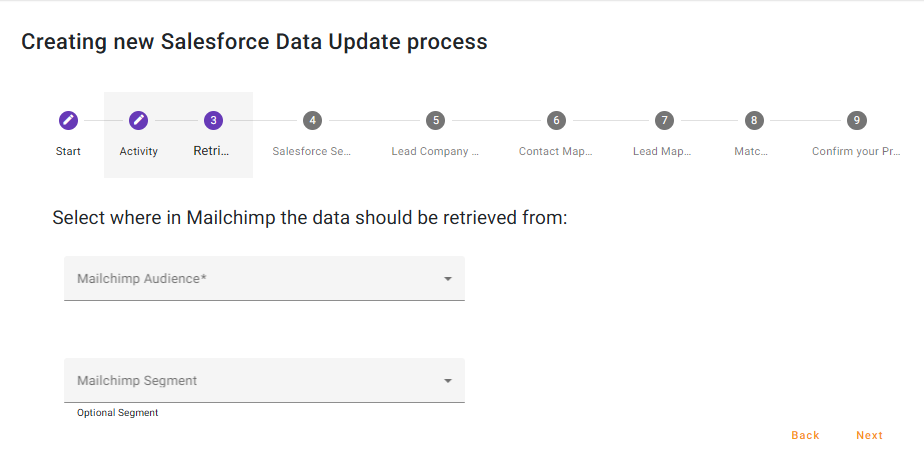Viewport: 924px width, 471px height.
Task: Expand the Mailchimp Audience dropdown arrow
Action: (x=448, y=279)
